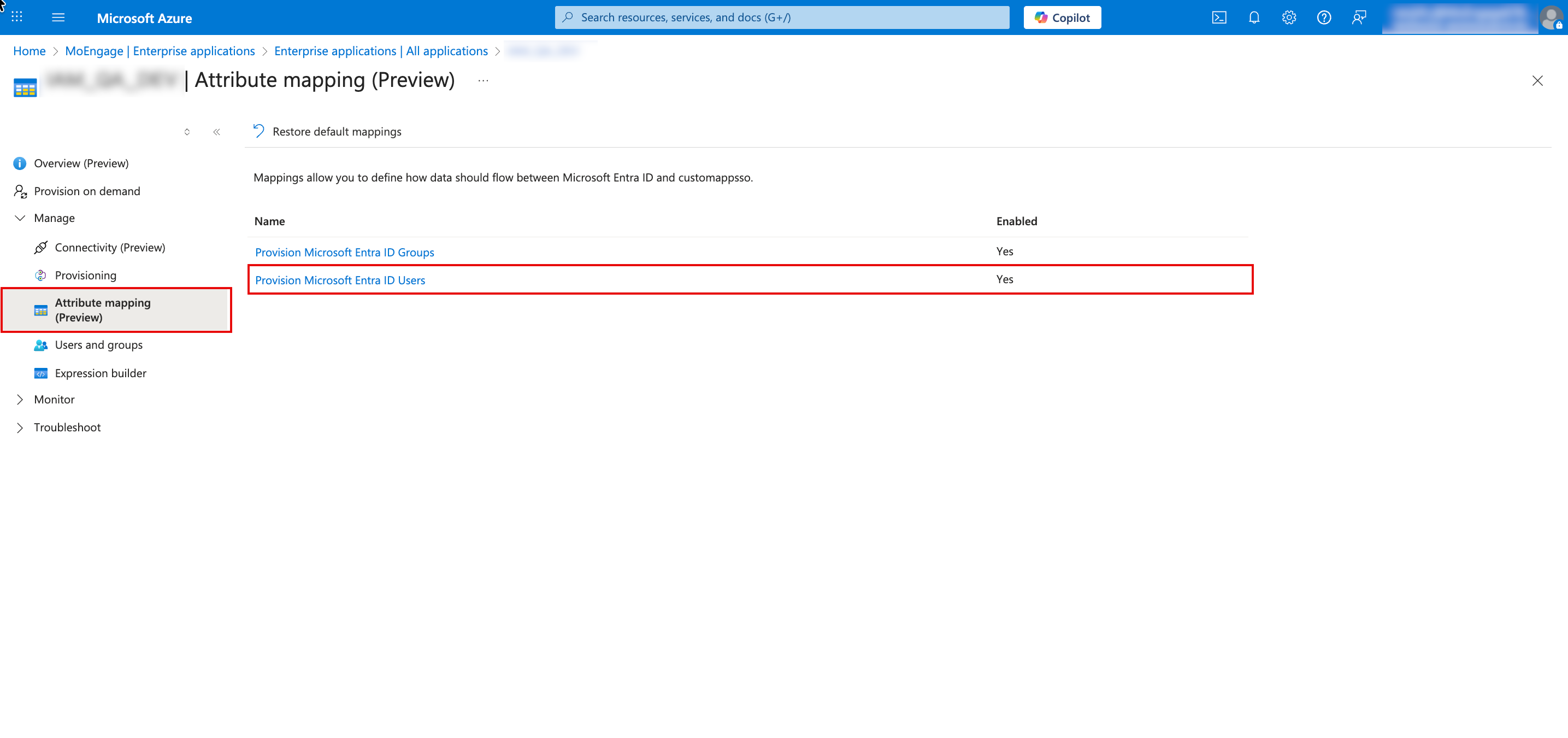Click the feedback icon in header
Viewport: 1568px width, 738px height.
tap(1359, 17)
